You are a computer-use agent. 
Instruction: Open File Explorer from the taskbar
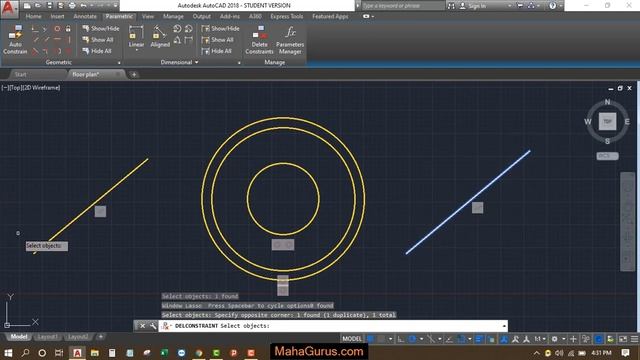pos(95,353)
